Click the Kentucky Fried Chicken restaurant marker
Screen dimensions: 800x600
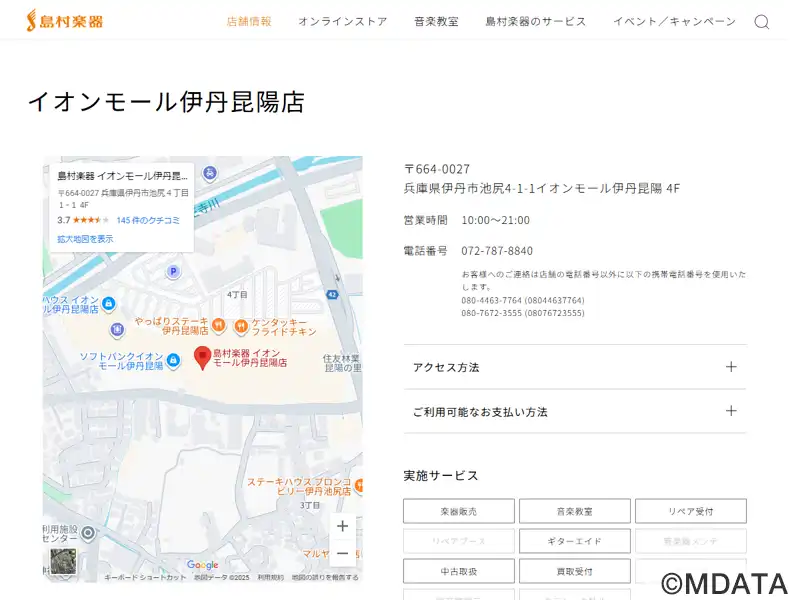241,326
